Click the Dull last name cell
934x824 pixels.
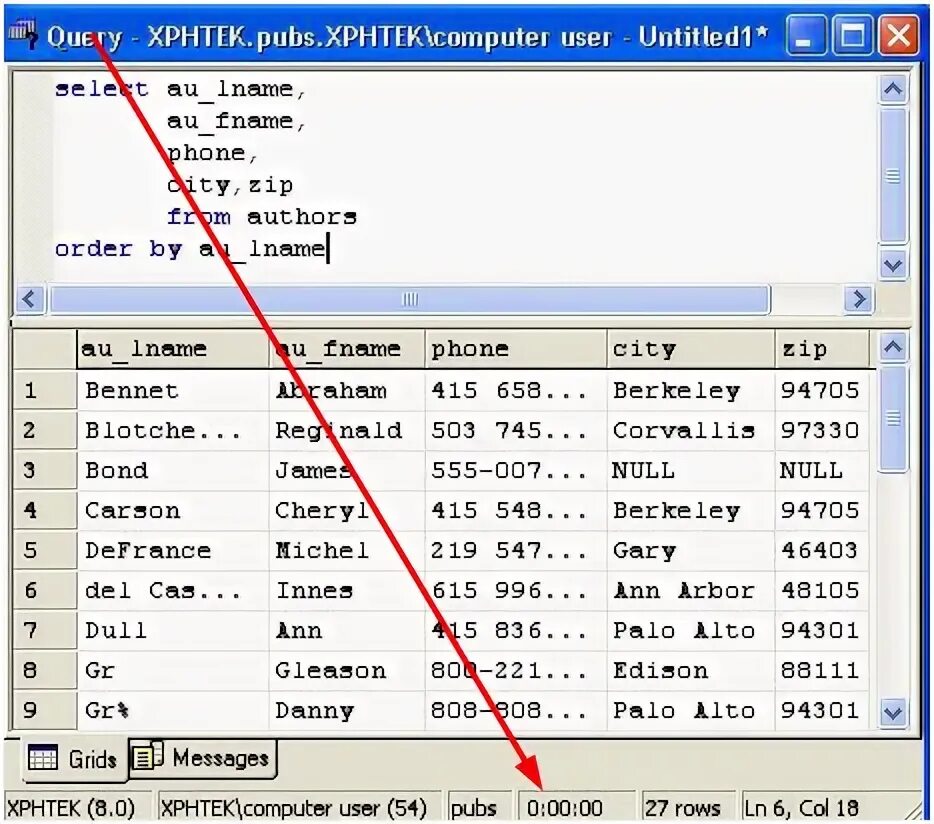coord(173,630)
